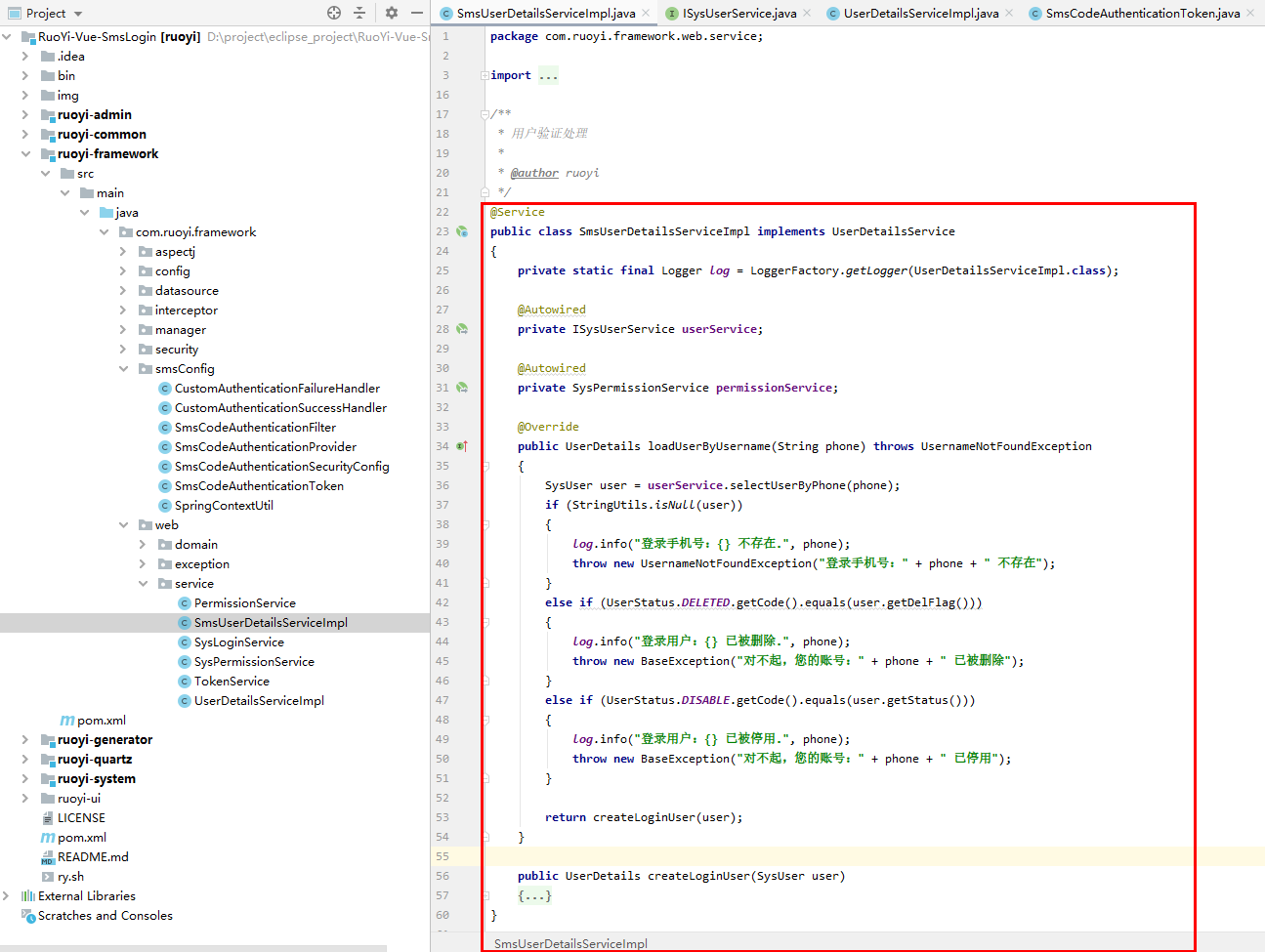Expand the ruoyi-generator module

click(x=25, y=740)
